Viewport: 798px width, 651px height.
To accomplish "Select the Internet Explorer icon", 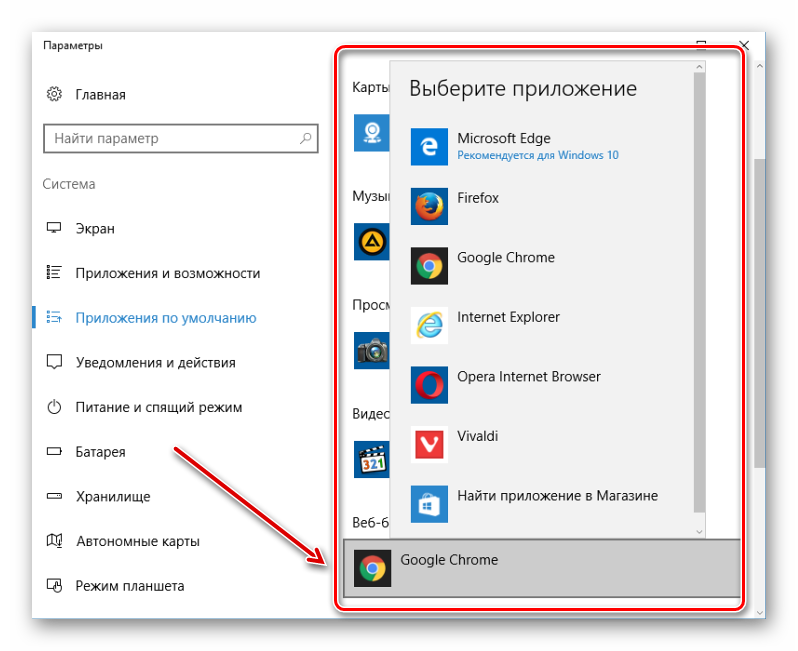I will pyautogui.click(x=429, y=325).
